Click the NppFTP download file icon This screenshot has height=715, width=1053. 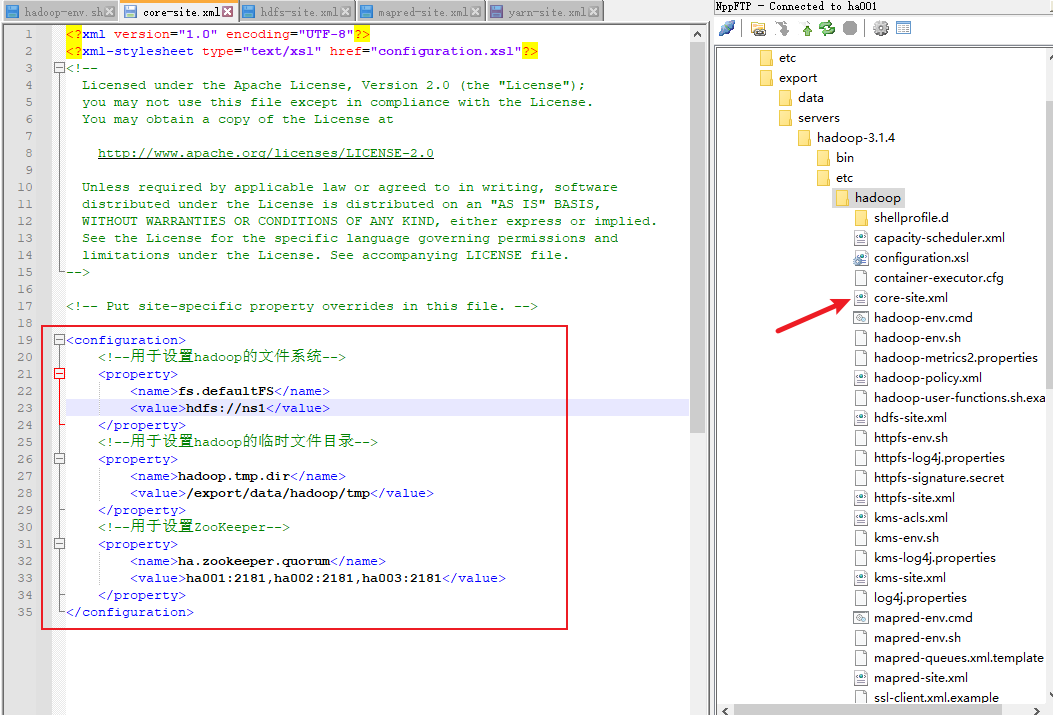tap(782, 28)
